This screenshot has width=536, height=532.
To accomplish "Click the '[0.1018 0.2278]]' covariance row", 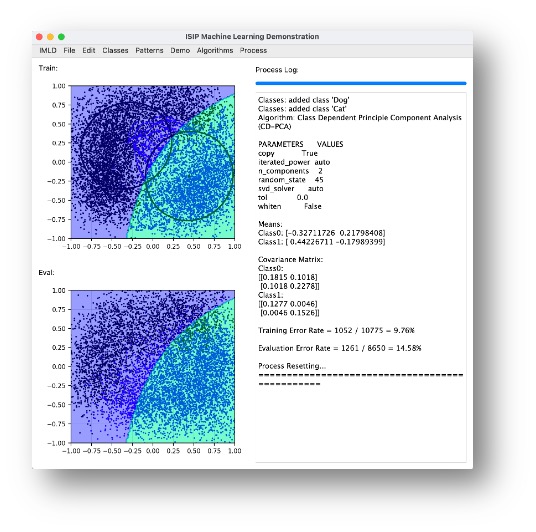I will (290, 286).
